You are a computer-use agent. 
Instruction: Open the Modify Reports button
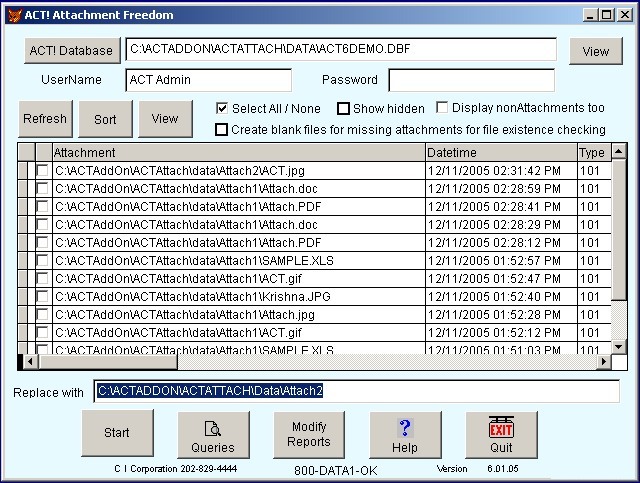pos(309,434)
